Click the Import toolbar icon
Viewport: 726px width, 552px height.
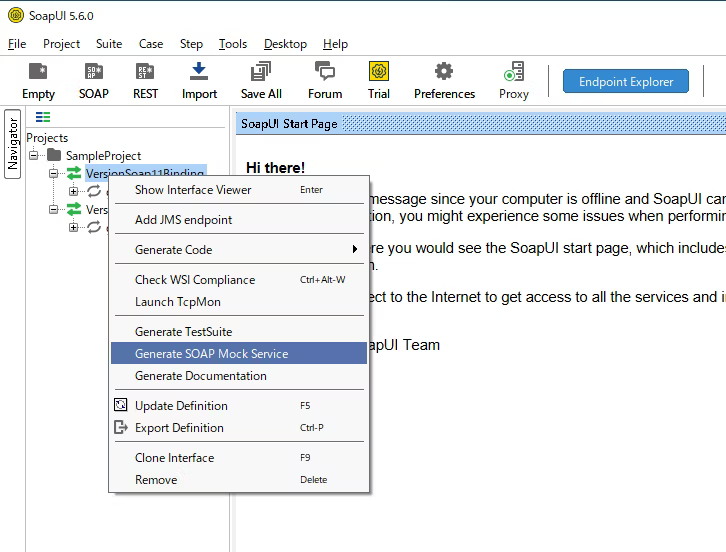coord(199,80)
